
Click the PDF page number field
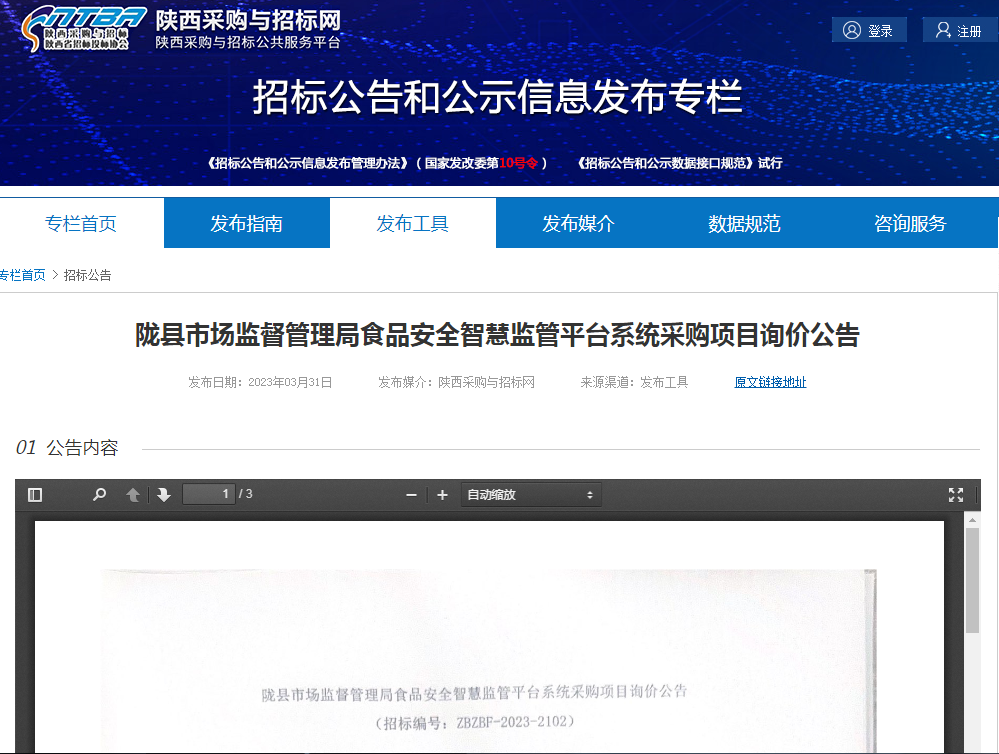(x=209, y=494)
